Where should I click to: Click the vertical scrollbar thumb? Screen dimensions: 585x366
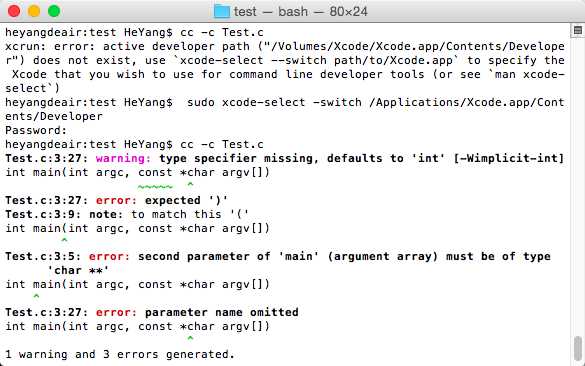point(578,348)
